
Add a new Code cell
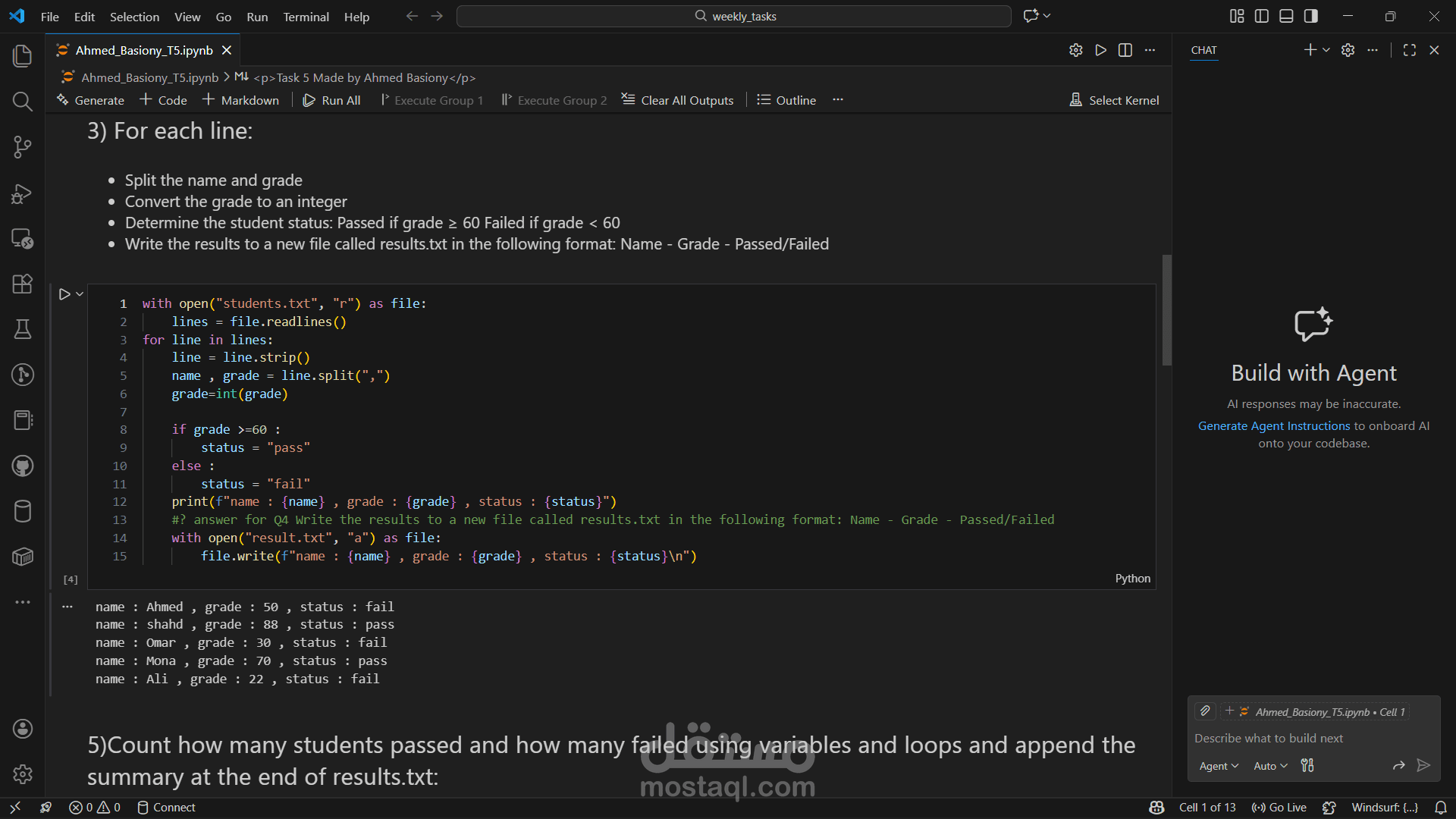point(164,100)
